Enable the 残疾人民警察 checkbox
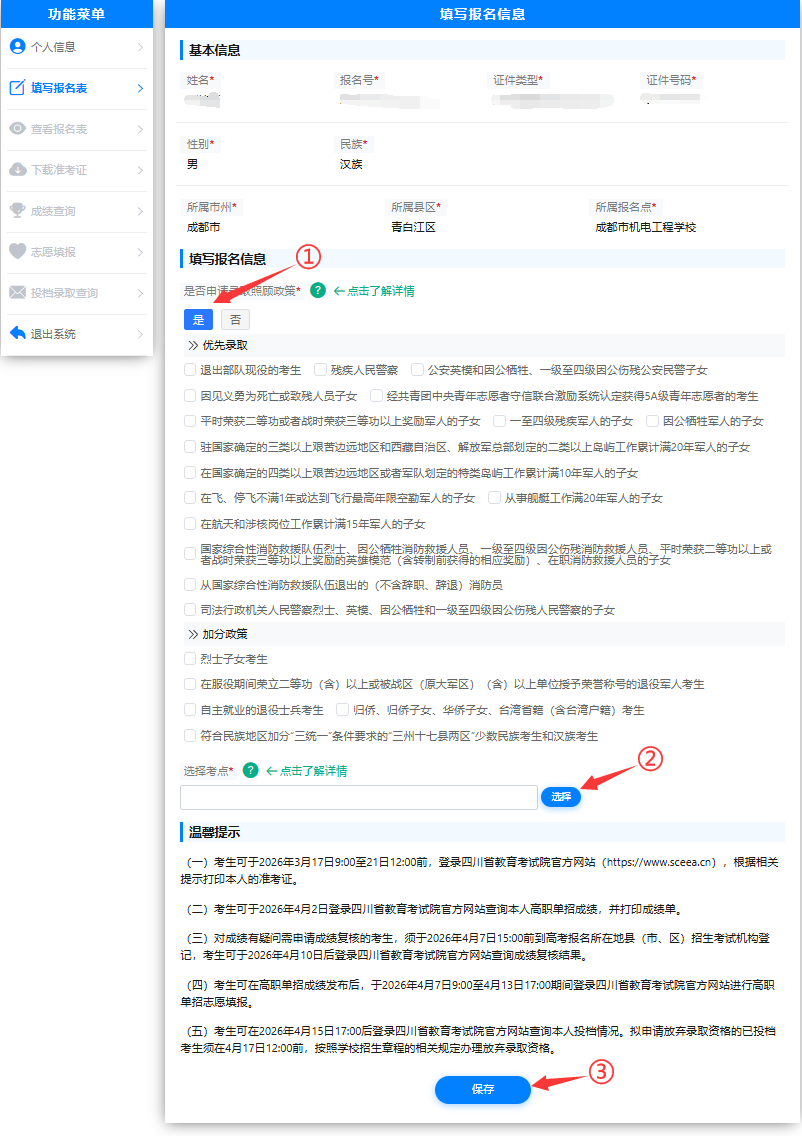 318,369
